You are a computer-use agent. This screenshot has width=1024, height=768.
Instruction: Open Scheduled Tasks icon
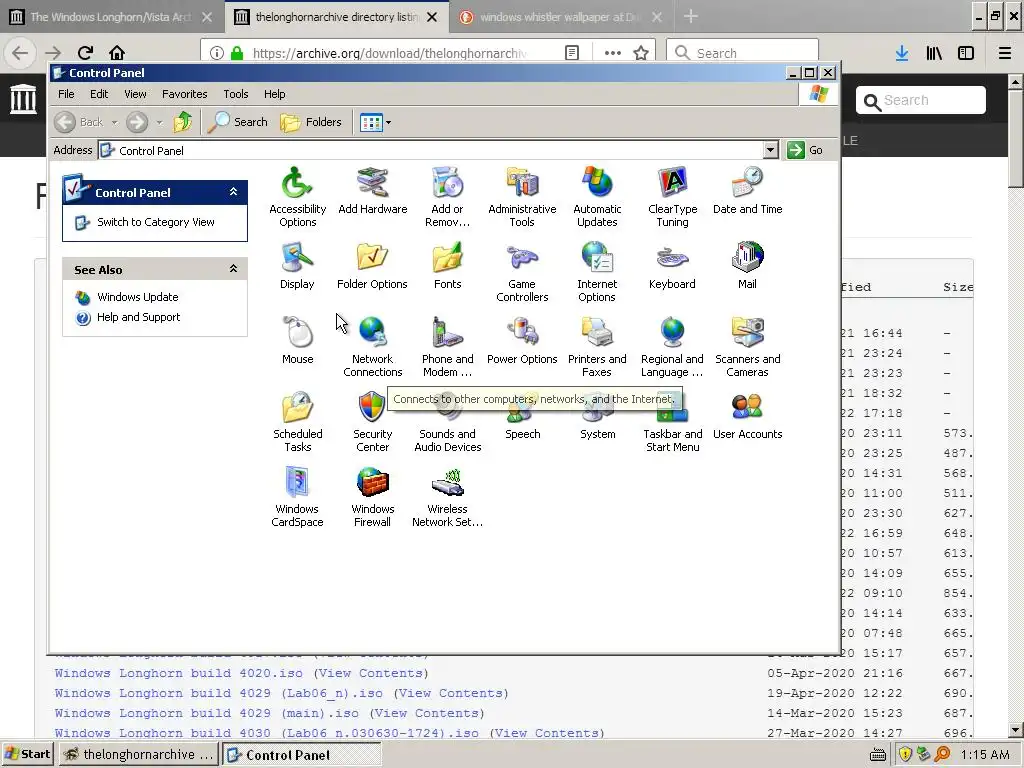(x=297, y=421)
